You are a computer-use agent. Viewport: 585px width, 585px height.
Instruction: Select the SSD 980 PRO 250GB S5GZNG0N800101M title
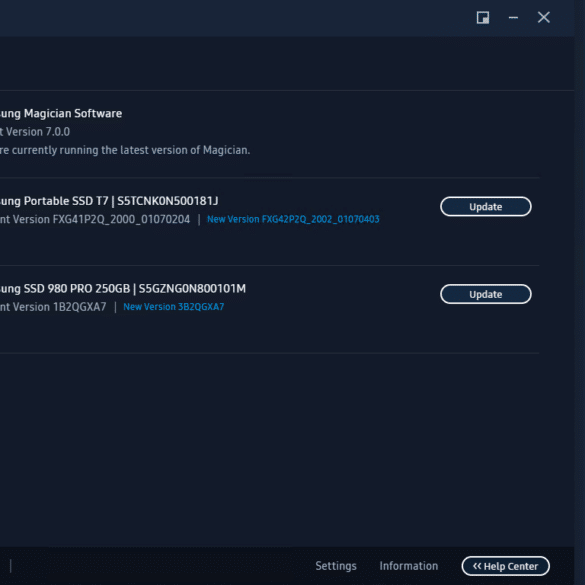[123, 289]
